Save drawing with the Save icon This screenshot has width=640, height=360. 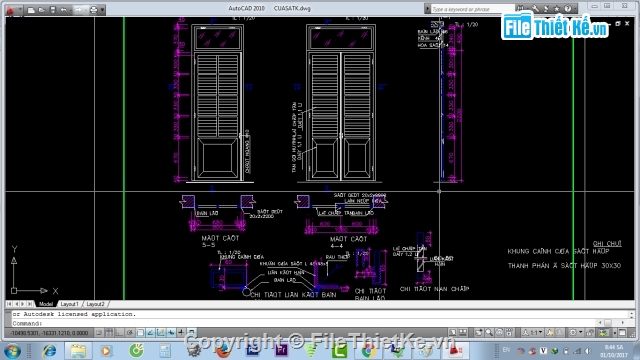tap(52, 10)
